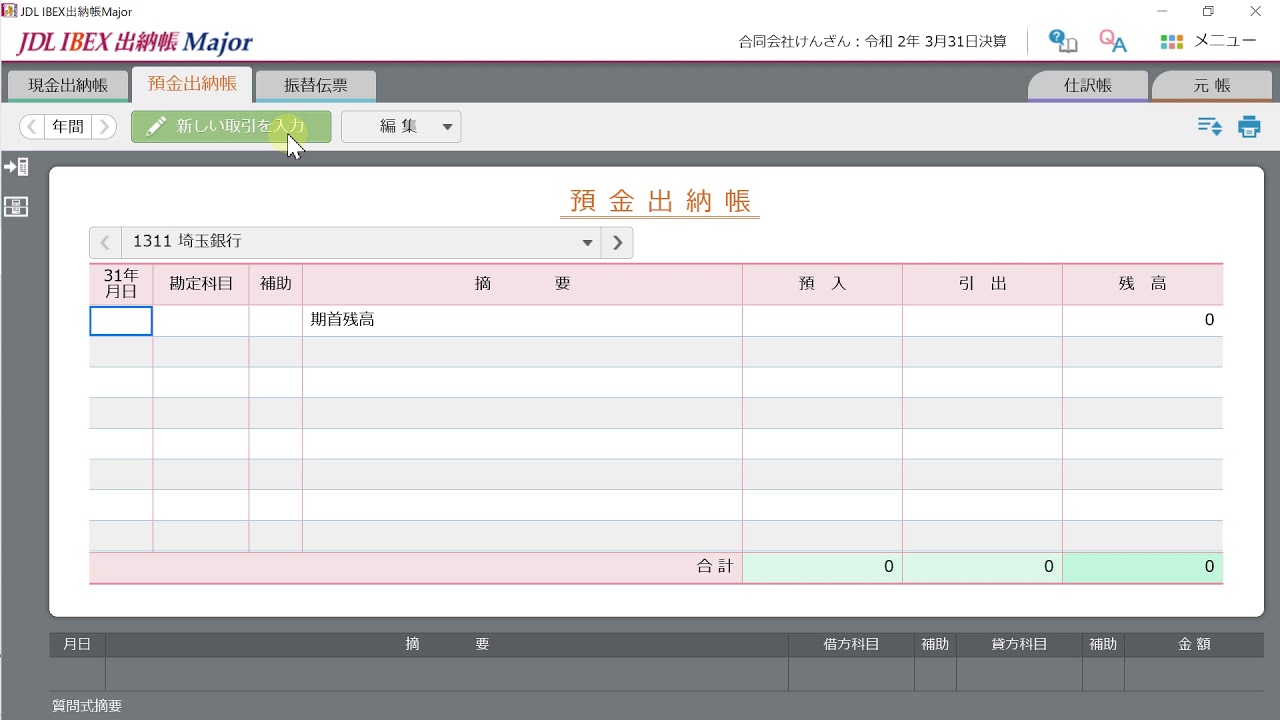Viewport: 1280px width, 720px height.
Task: Open the メニュー grid menu
Action: pyautogui.click(x=1208, y=41)
